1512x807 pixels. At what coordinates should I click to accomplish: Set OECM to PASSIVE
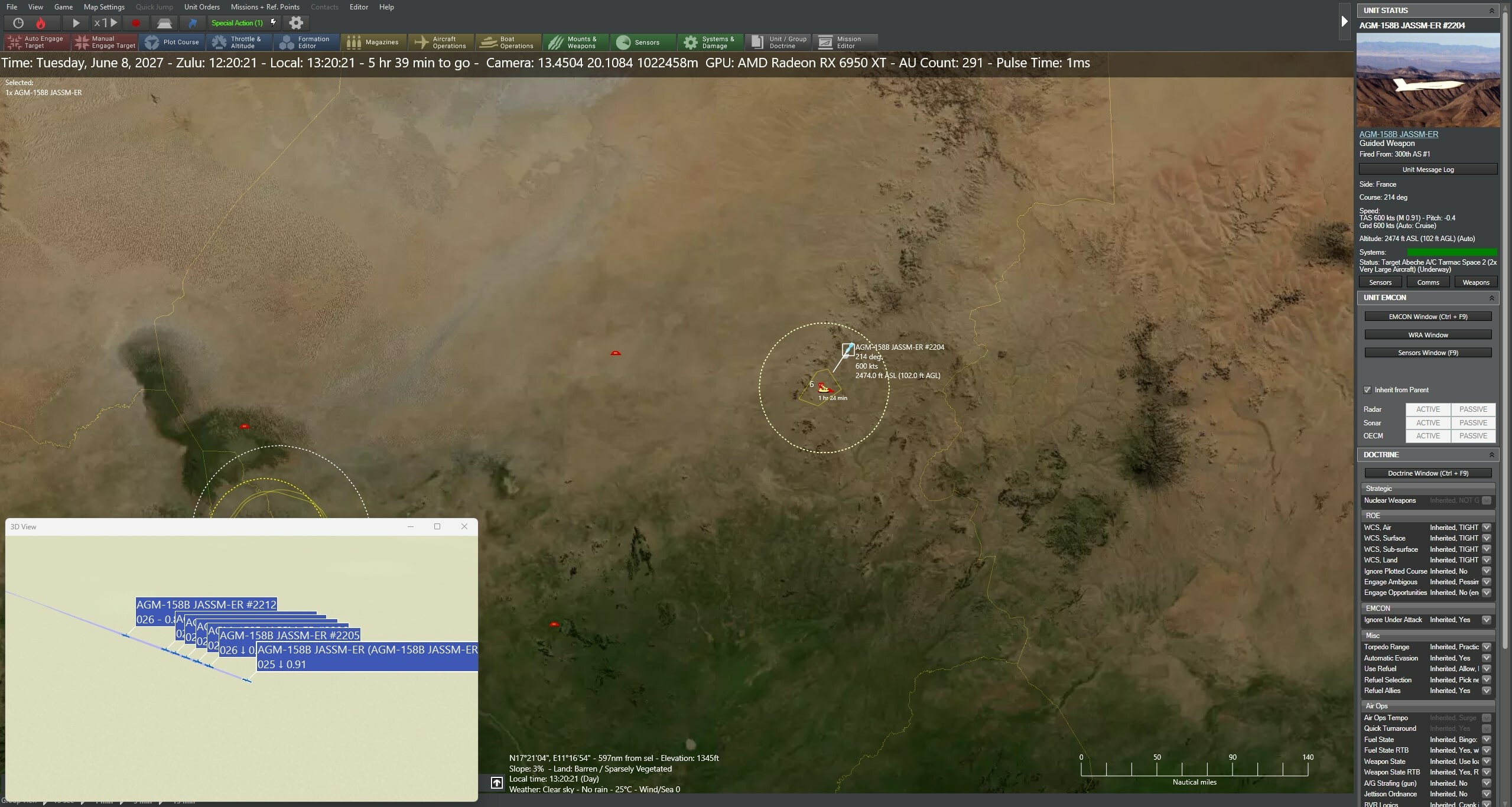click(x=1472, y=435)
